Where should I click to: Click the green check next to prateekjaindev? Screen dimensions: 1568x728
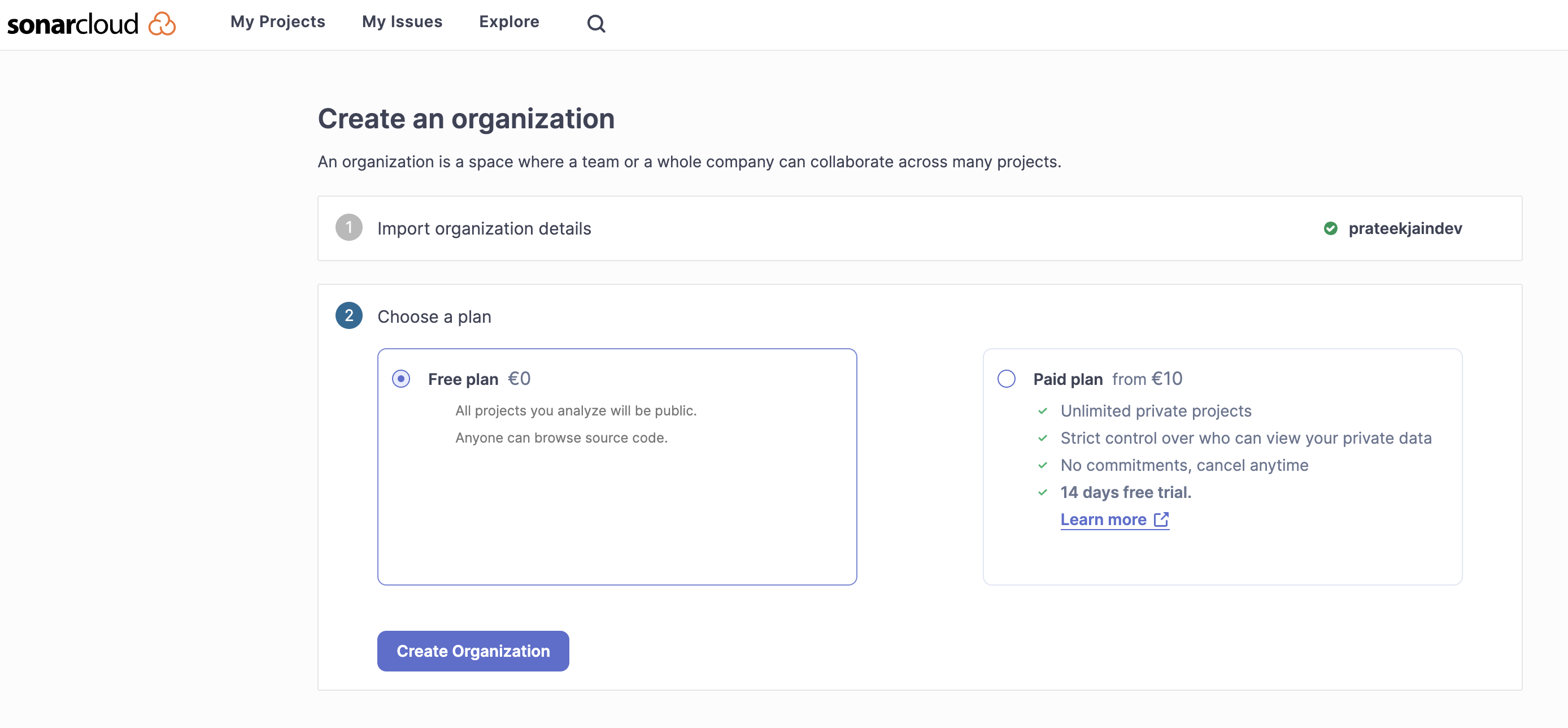(x=1331, y=228)
